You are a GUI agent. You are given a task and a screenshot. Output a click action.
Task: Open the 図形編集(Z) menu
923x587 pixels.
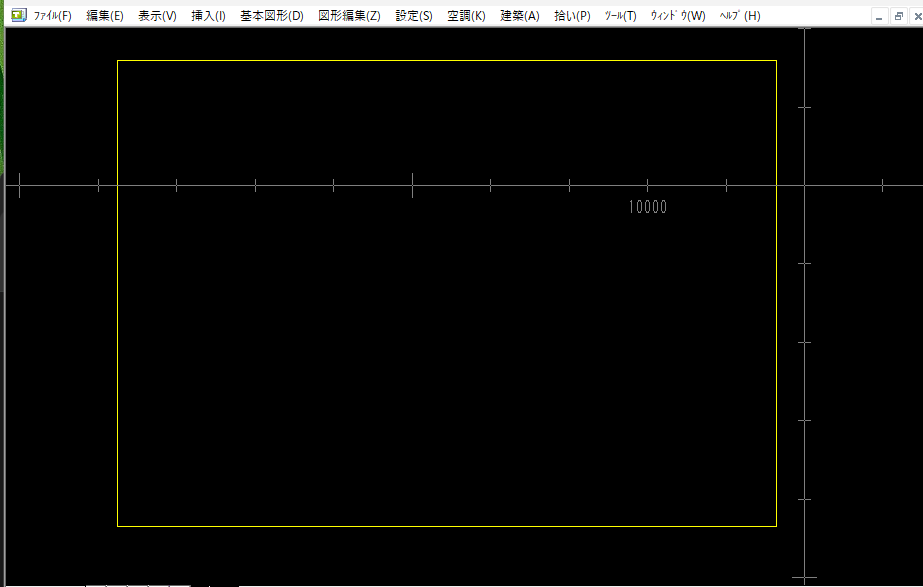tap(349, 16)
